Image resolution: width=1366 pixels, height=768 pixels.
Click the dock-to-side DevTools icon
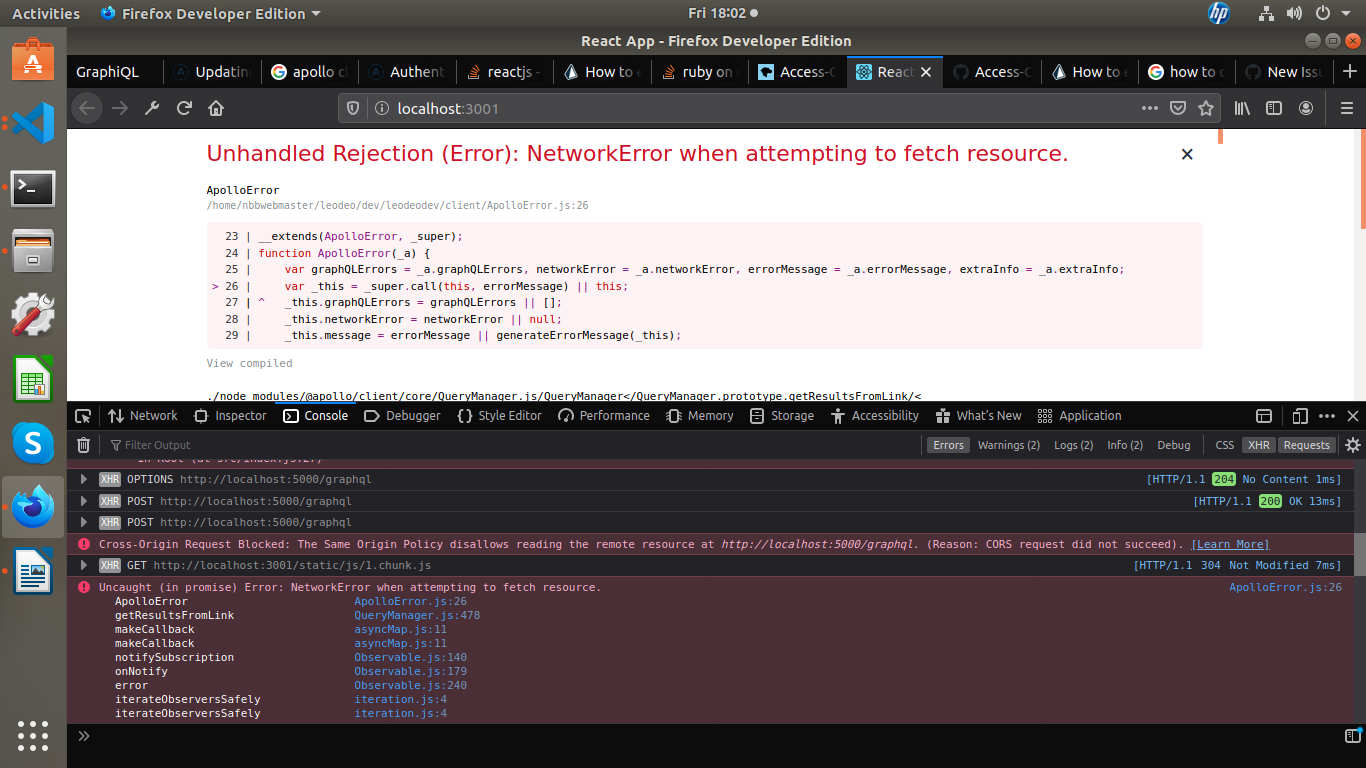[1264, 415]
